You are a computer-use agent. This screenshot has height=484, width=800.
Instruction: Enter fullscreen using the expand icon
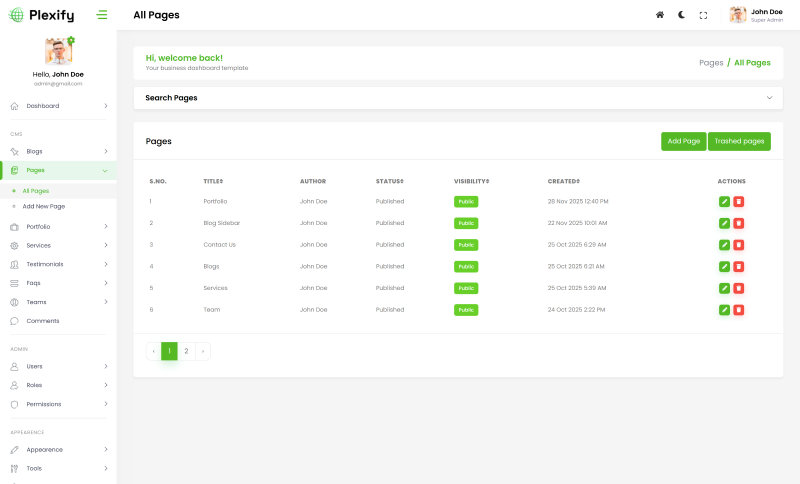coord(703,15)
